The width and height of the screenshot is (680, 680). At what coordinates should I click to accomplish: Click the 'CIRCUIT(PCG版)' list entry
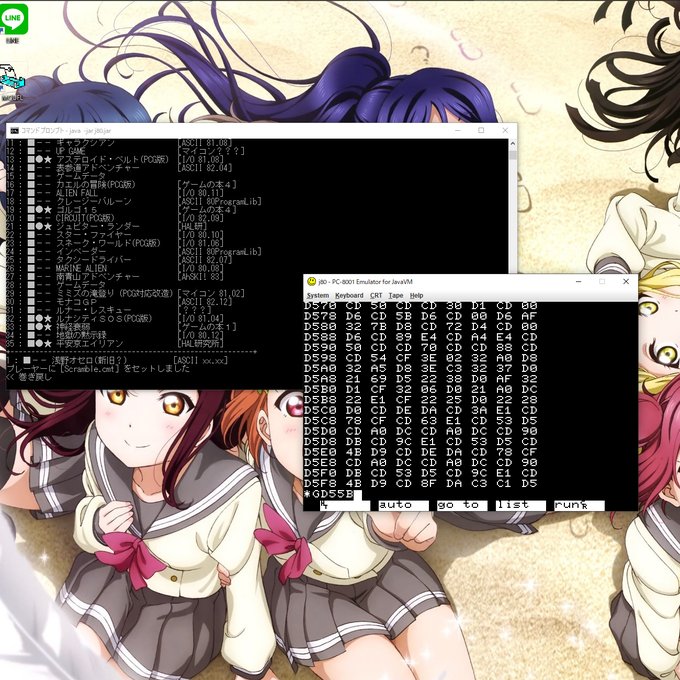pyautogui.click(x=85, y=218)
